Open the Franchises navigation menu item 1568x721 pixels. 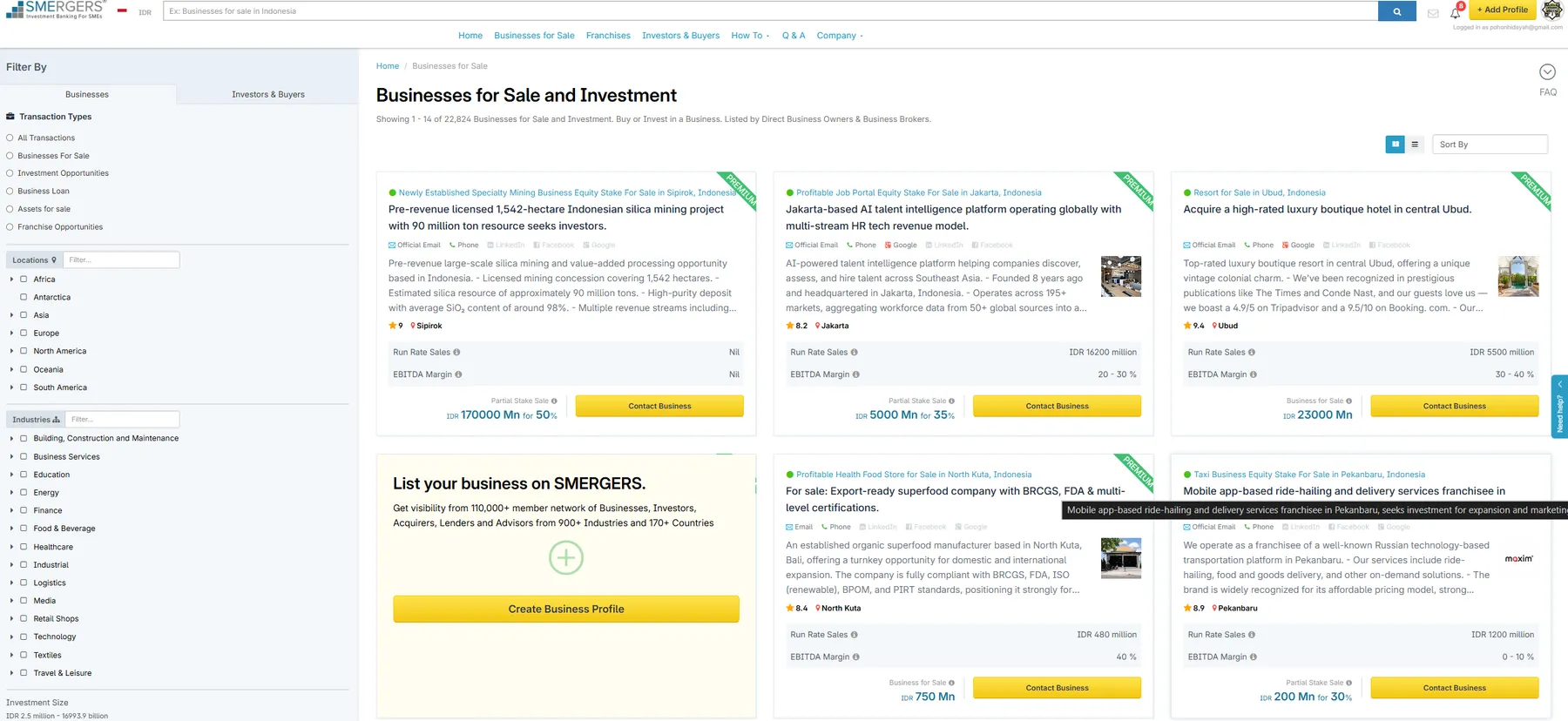[607, 36]
